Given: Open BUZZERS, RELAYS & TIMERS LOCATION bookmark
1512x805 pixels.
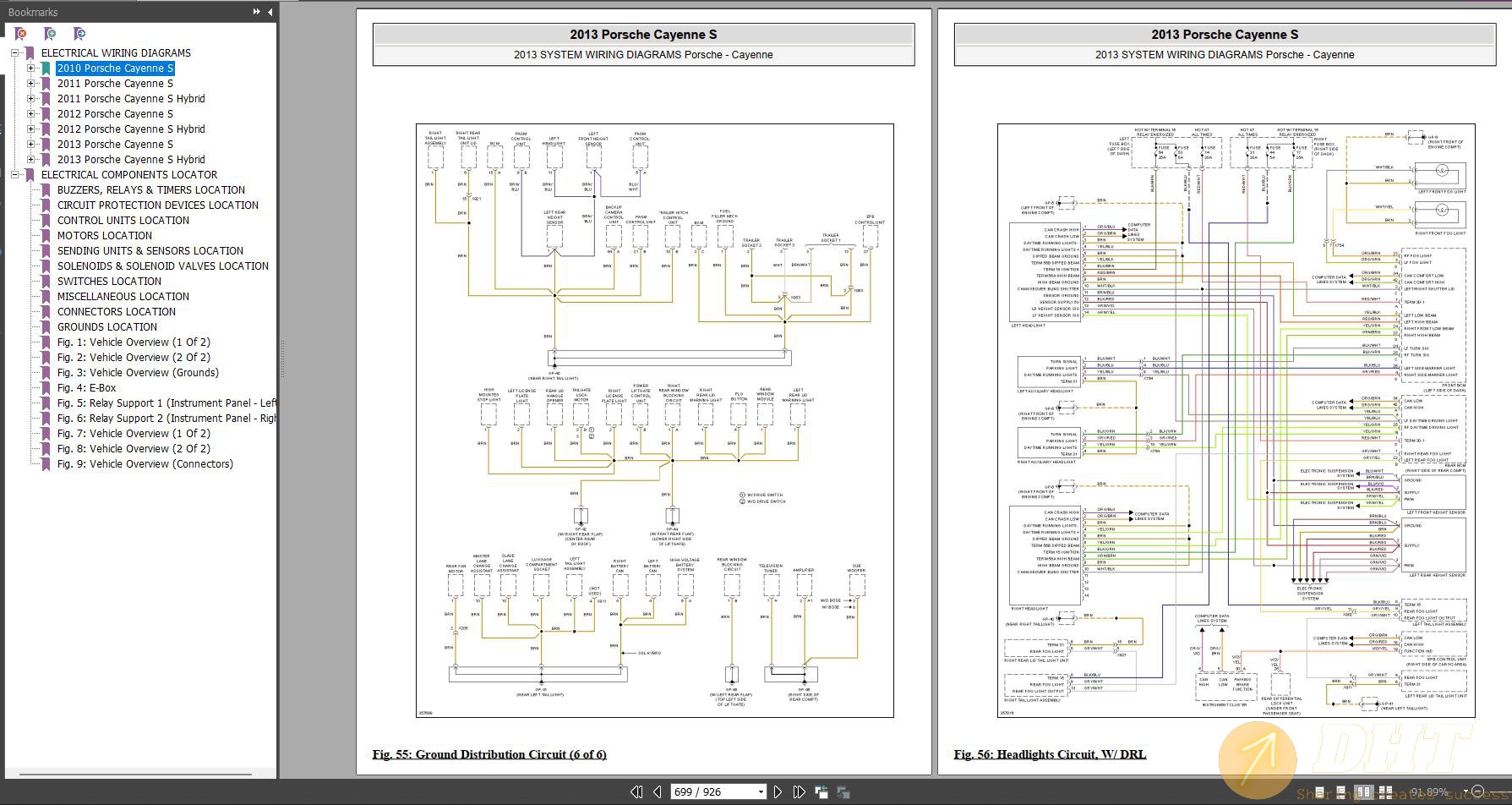Looking at the screenshot, I should tap(151, 189).
